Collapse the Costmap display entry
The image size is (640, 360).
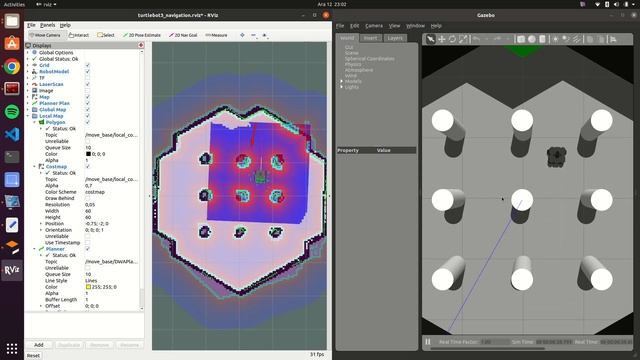click(x=35, y=167)
